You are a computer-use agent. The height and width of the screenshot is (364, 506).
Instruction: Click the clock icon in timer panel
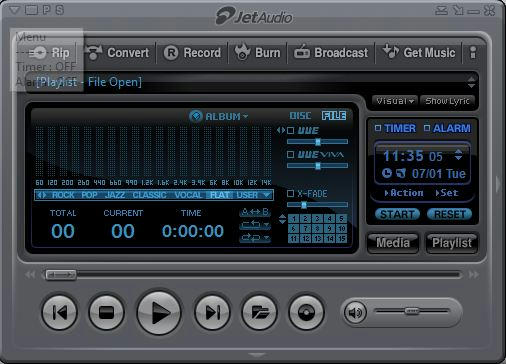tap(387, 173)
